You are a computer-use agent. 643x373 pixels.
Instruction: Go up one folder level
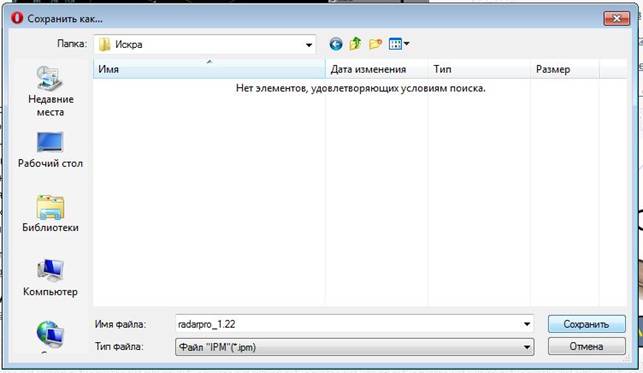tap(355, 43)
